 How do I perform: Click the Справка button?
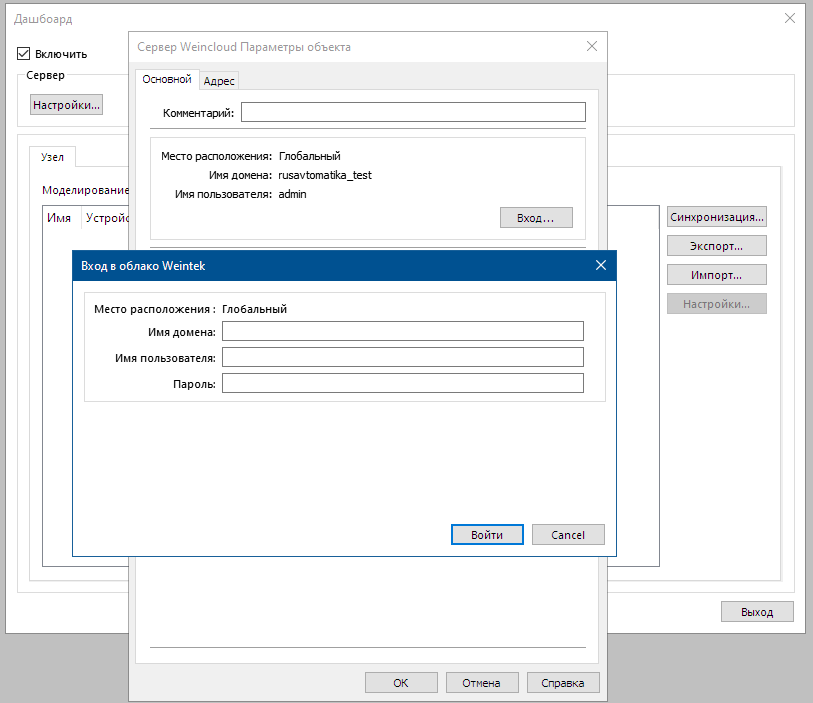pos(563,683)
